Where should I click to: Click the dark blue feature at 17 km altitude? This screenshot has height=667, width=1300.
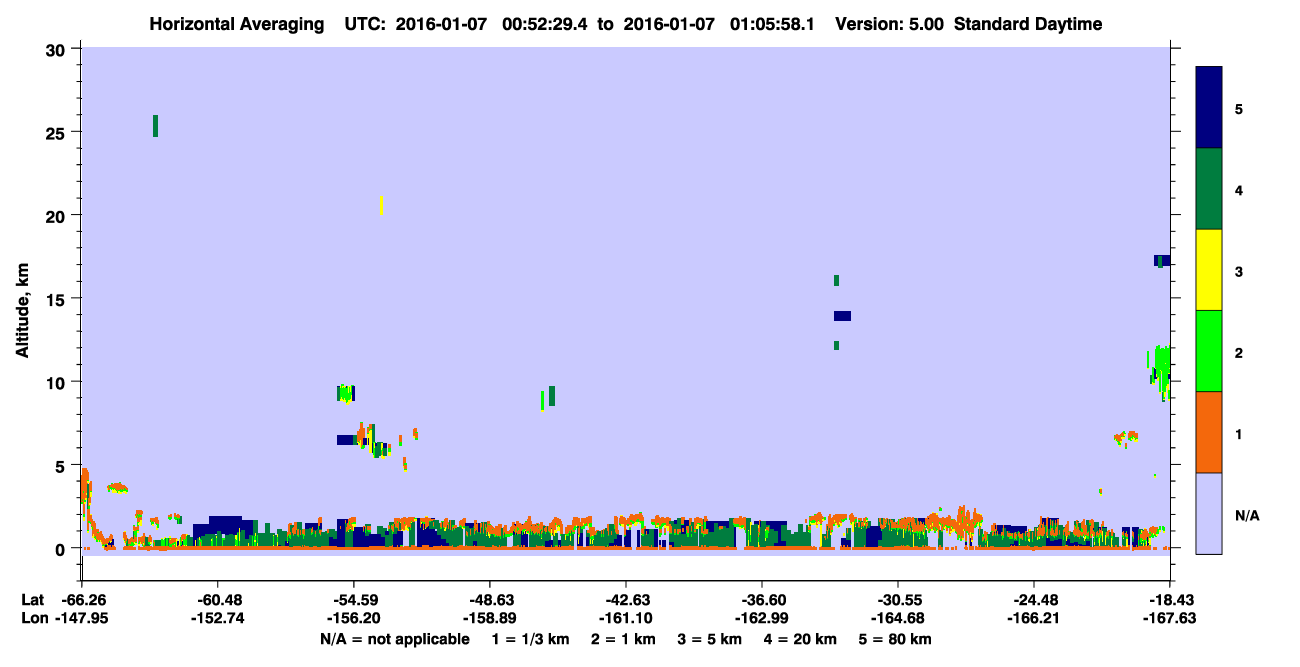coord(1162,261)
